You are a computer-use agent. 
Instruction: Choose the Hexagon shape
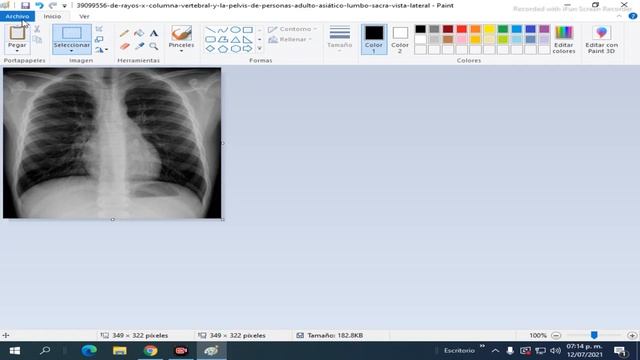pos(235,49)
